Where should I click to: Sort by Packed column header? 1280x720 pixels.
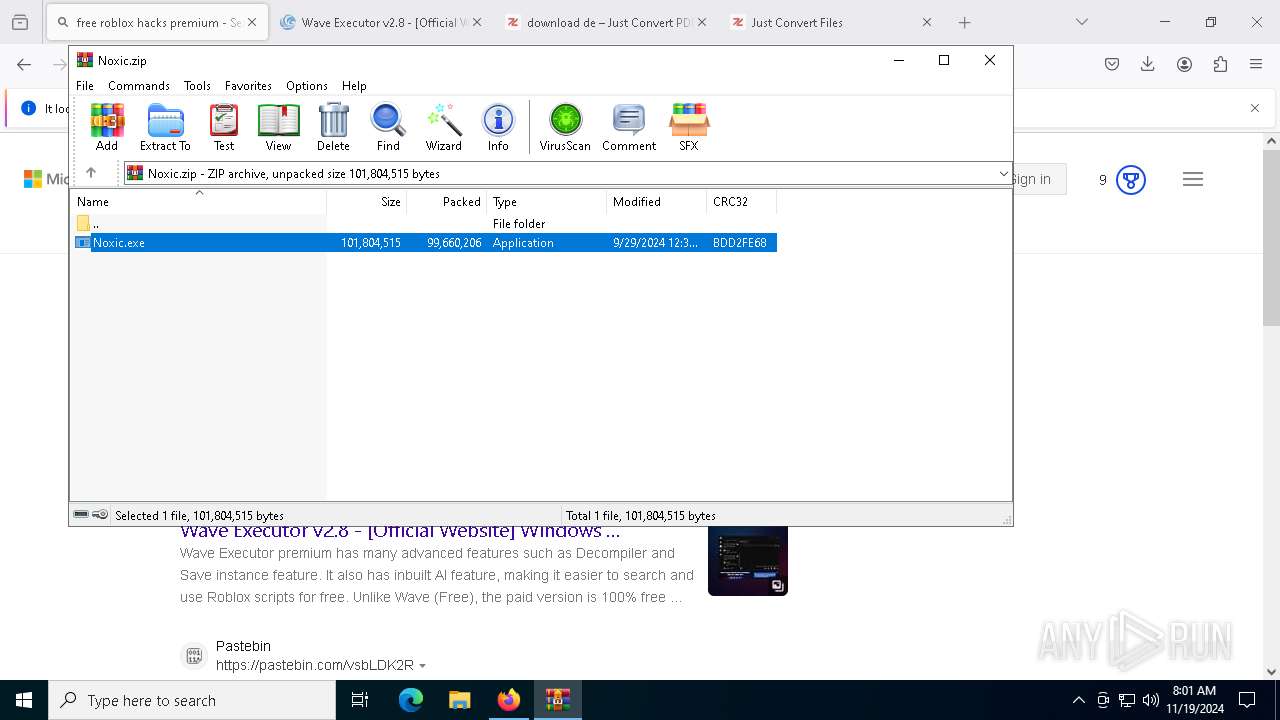click(x=447, y=202)
